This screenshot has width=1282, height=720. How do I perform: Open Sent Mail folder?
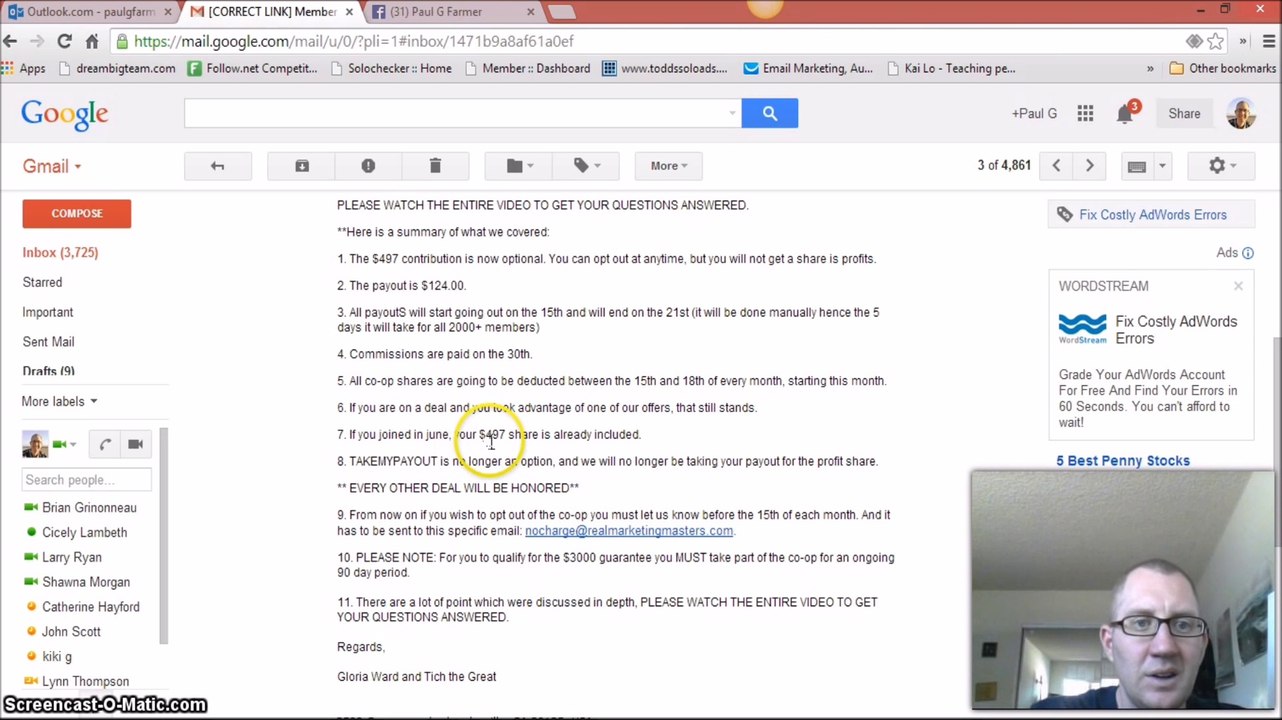48,342
